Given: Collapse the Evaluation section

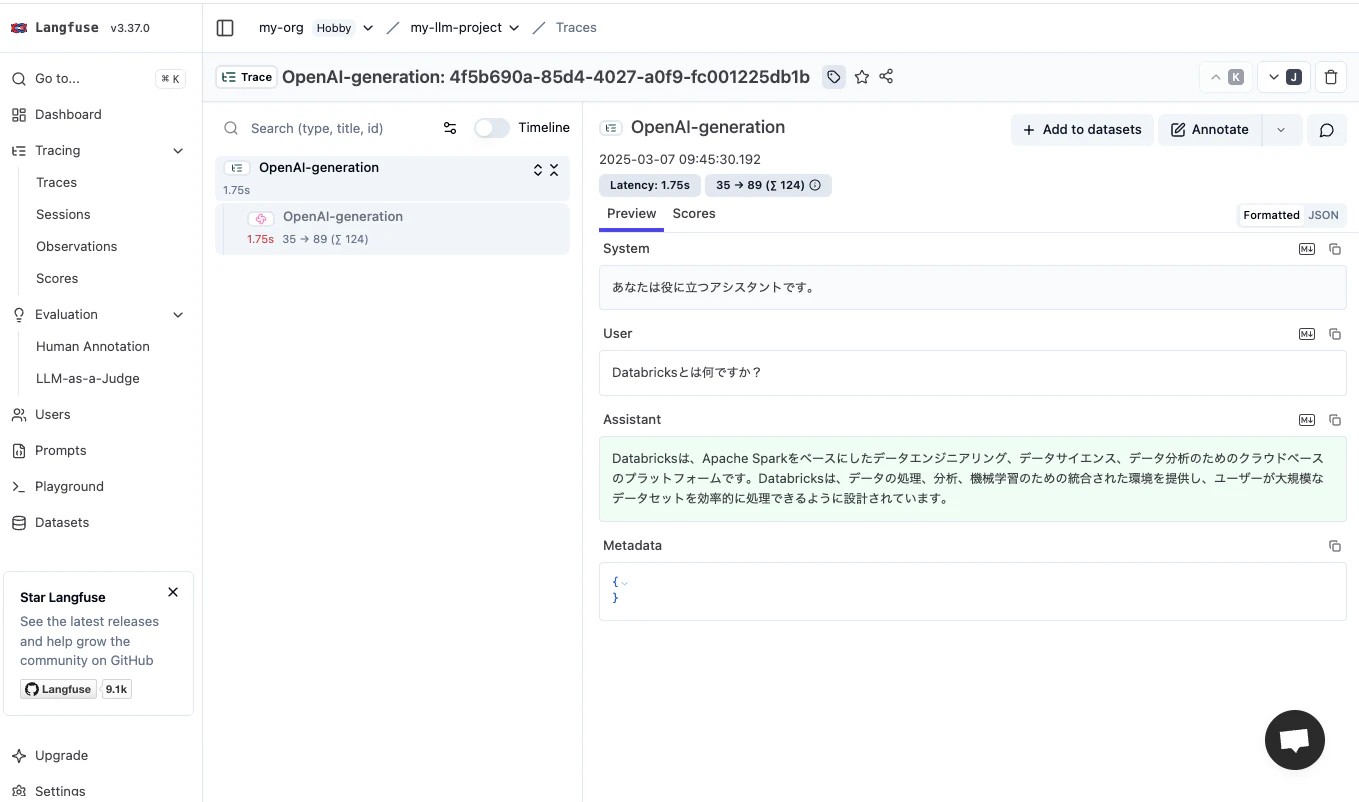Looking at the screenshot, I should (x=179, y=315).
